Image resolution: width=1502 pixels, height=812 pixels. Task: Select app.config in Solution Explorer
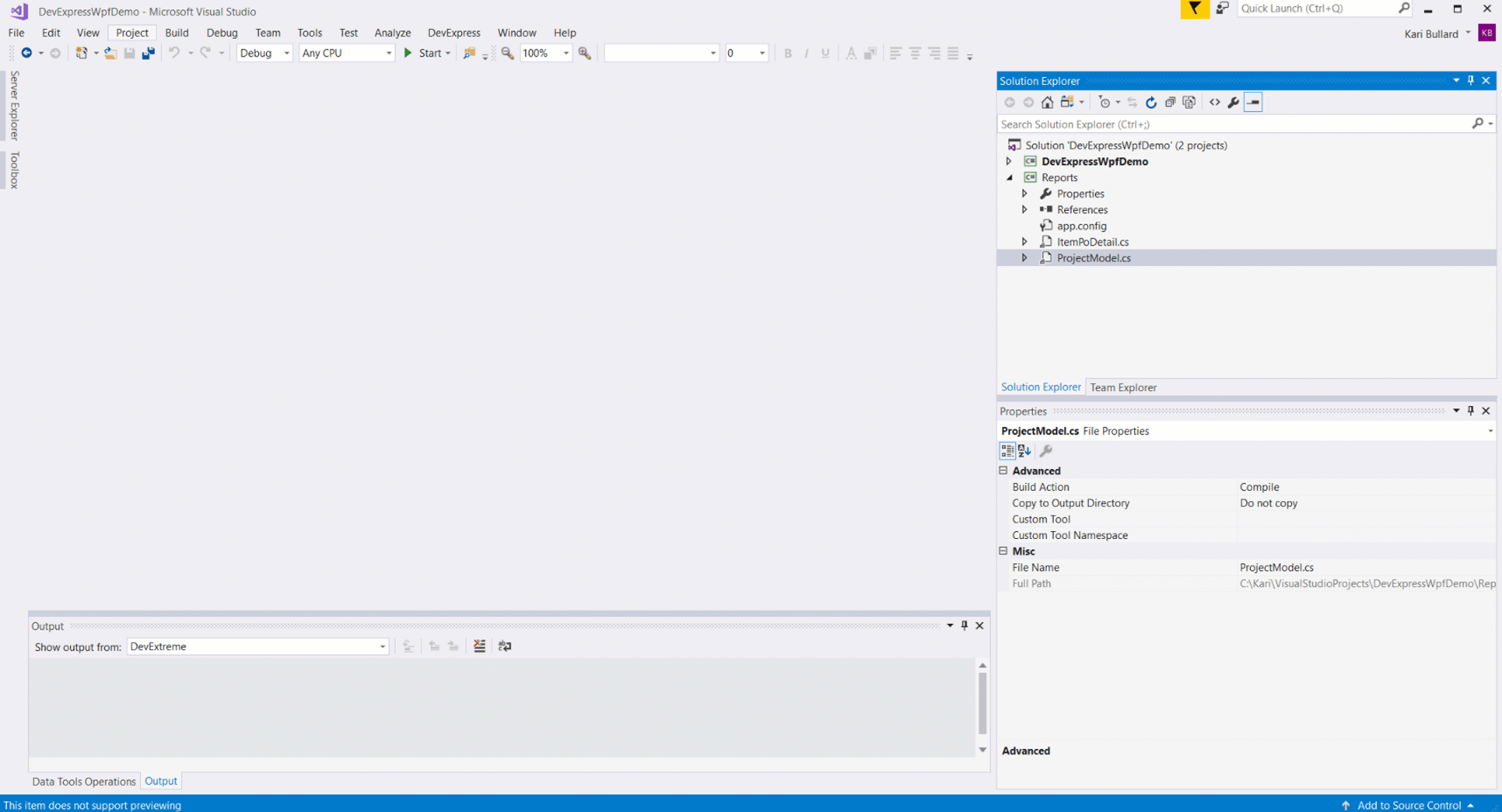coord(1081,226)
